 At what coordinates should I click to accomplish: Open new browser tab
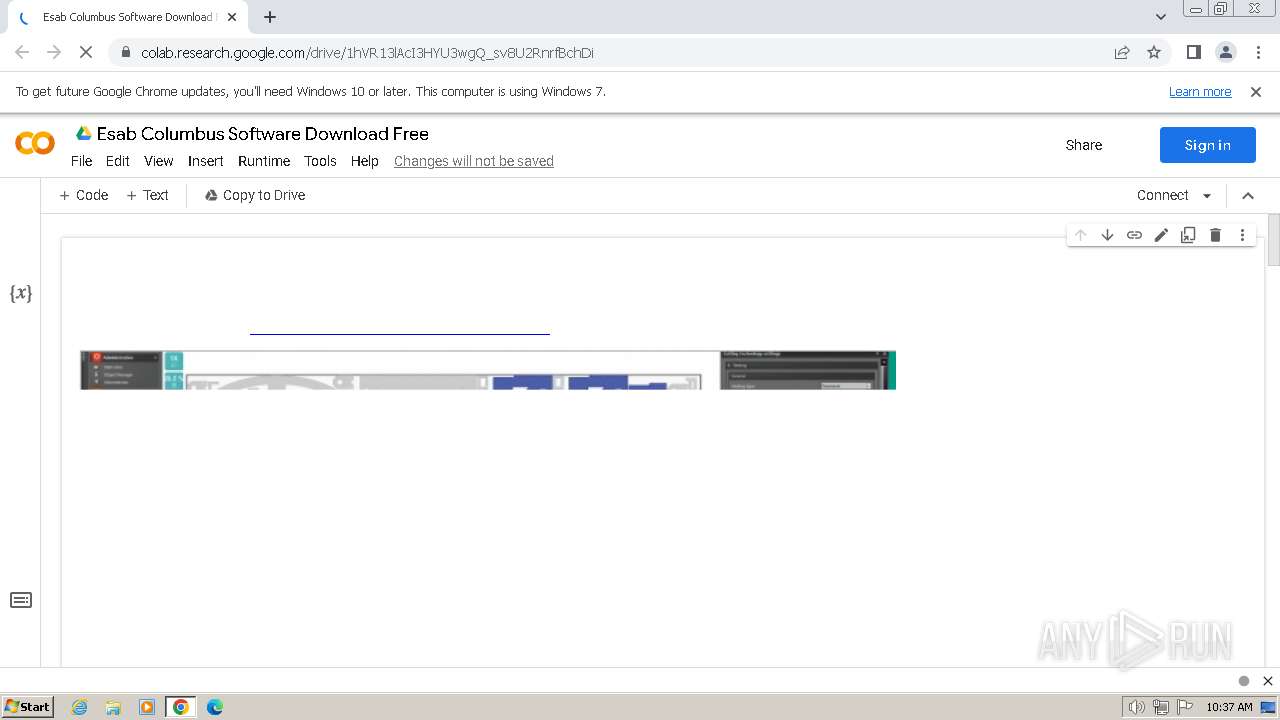pos(270,17)
